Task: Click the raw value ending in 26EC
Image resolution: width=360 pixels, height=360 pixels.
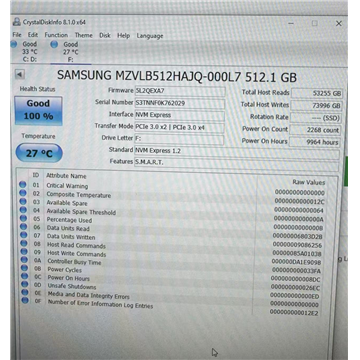Action: coord(295,288)
